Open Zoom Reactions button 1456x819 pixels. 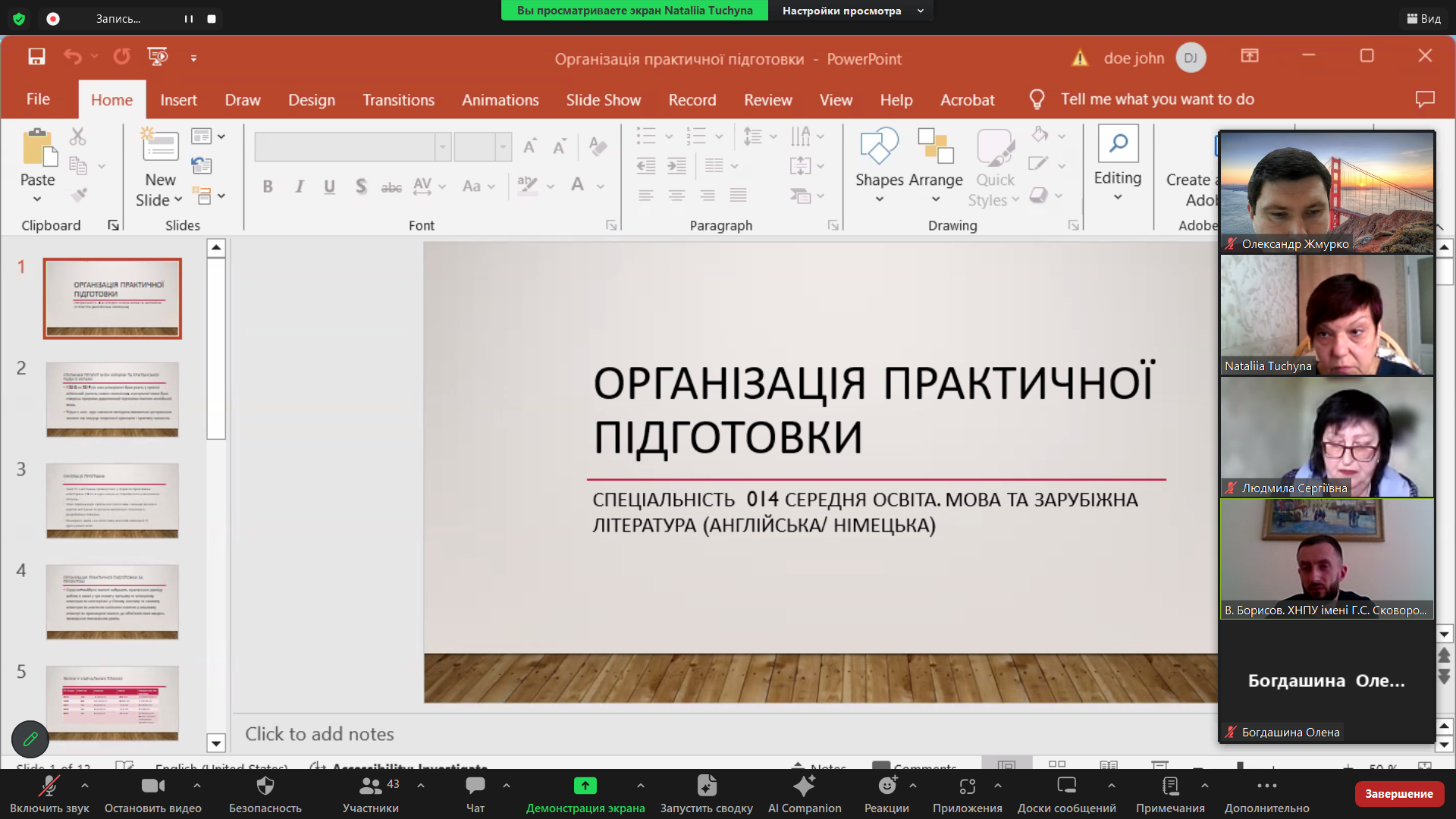(x=886, y=793)
